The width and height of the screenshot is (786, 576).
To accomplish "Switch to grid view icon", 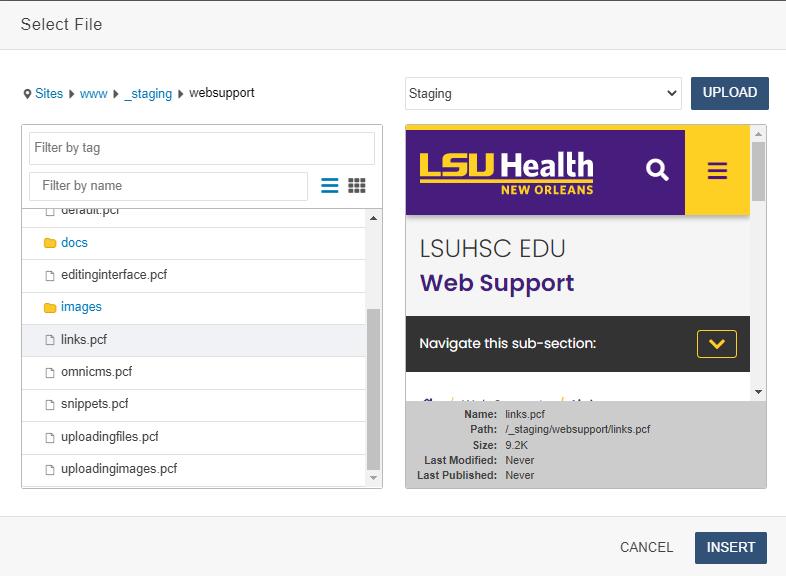I will (x=357, y=186).
